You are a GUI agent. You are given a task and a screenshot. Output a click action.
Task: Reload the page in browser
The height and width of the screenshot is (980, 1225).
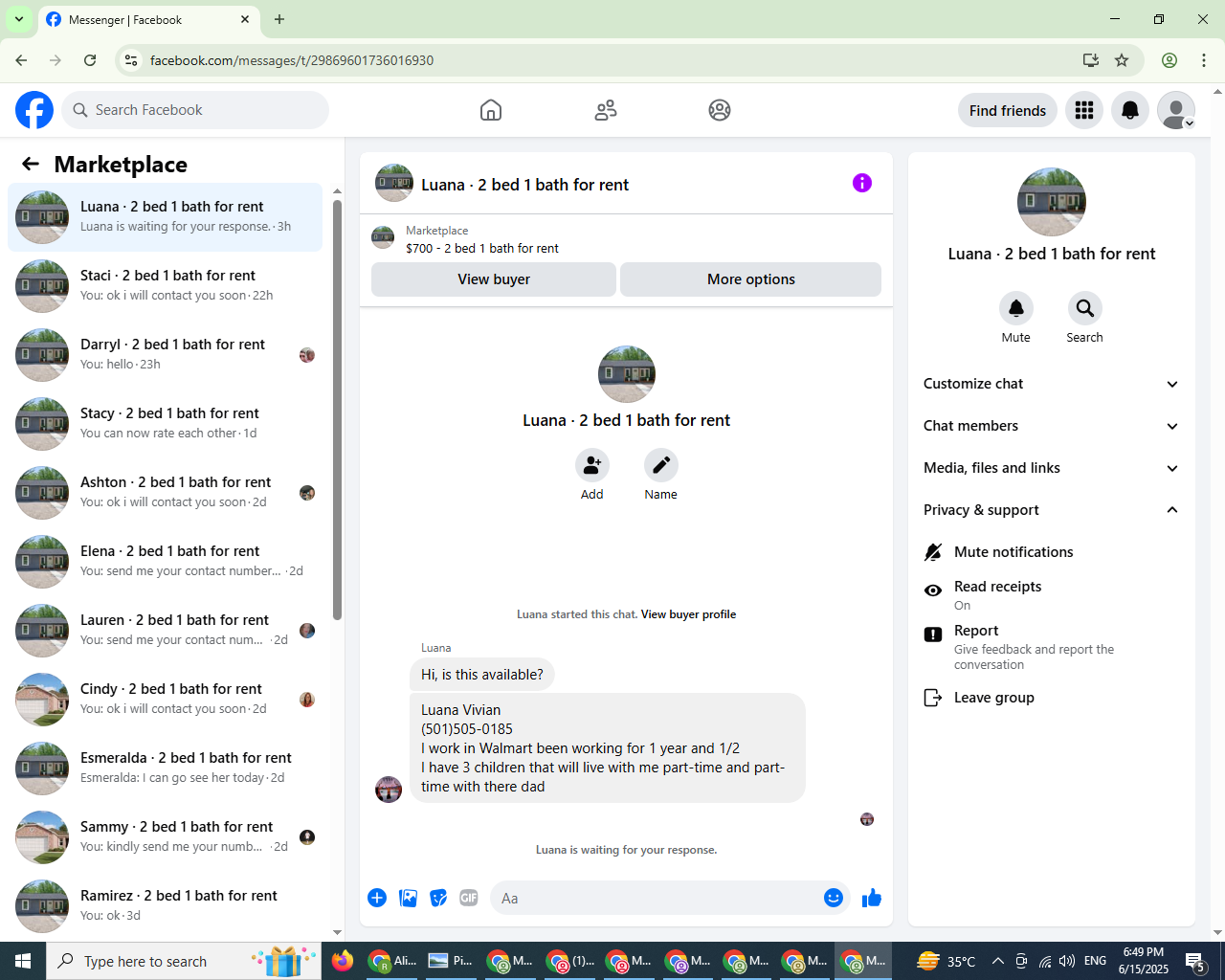(90, 60)
